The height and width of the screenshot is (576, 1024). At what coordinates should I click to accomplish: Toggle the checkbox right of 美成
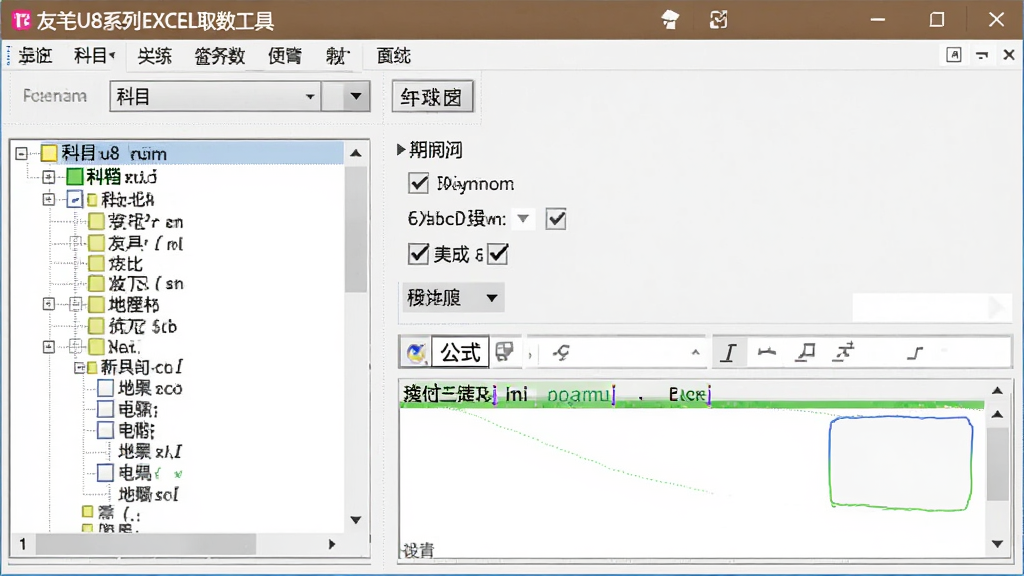pyautogui.click(x=498, y=253)
